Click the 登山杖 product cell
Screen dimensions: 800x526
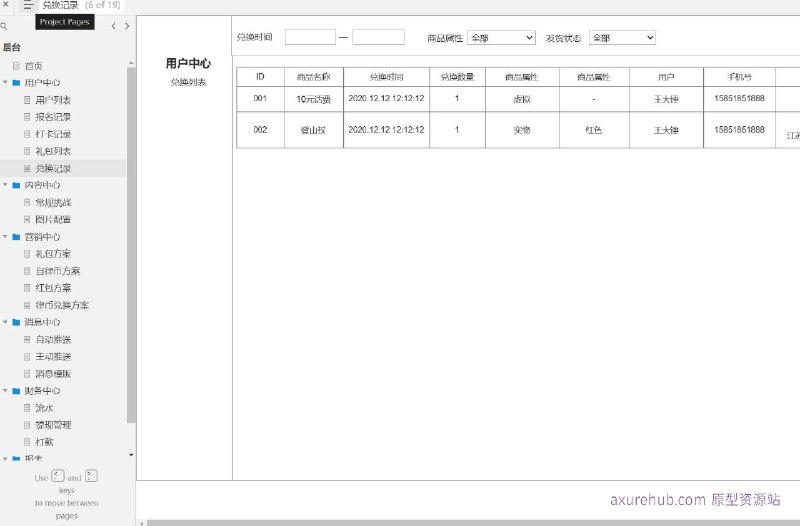pyautogui.click(x=314, y=131)
